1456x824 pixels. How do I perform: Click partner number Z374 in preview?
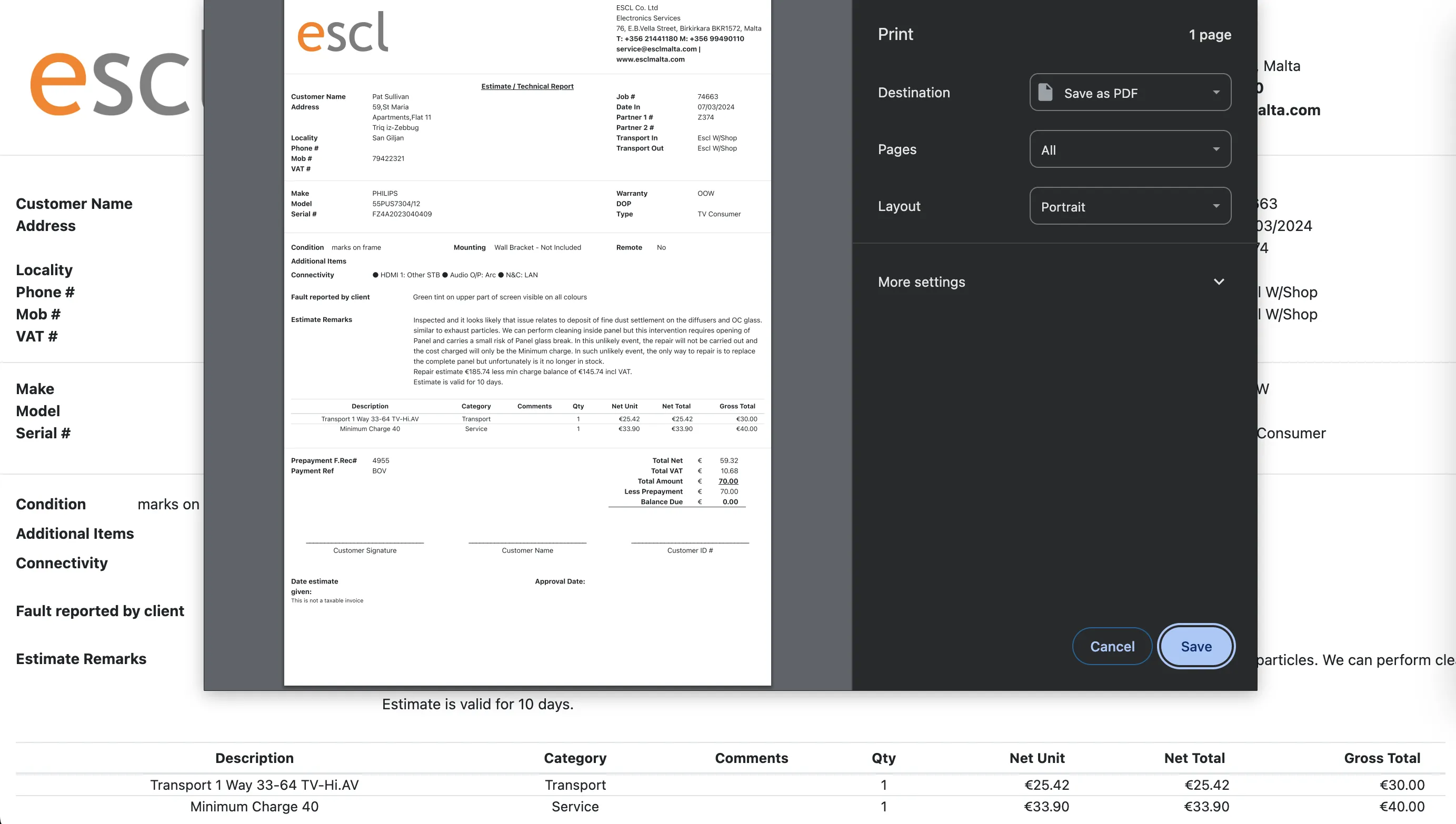[x=705, y=117]
